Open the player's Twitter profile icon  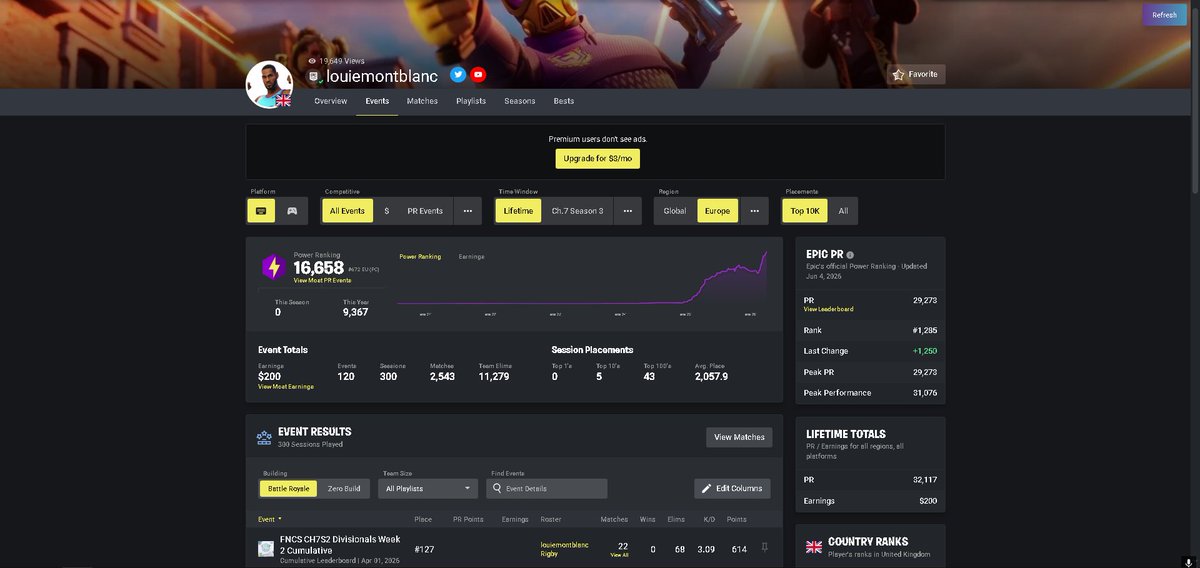point(458,75)
